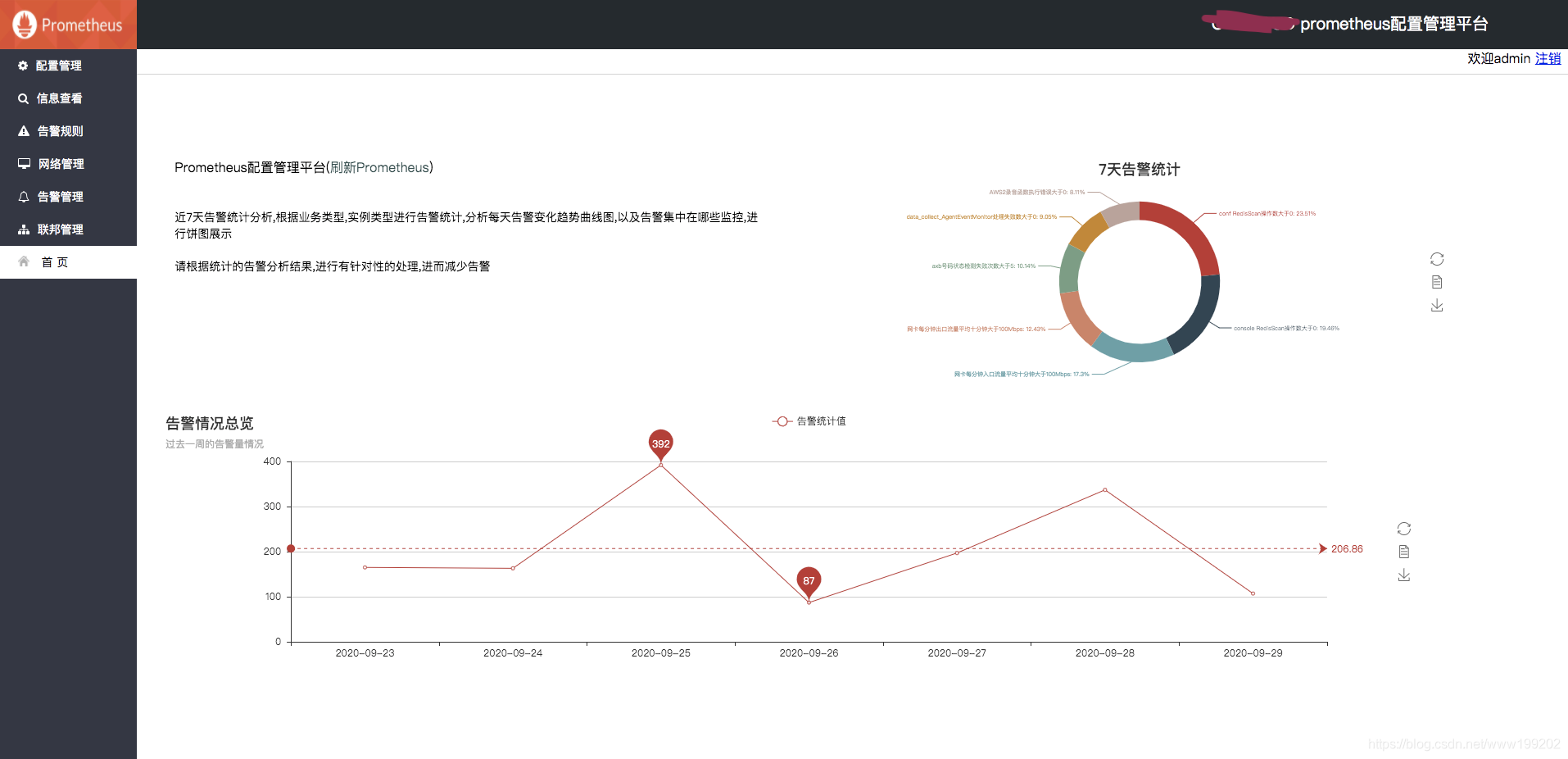Select the dark console RedisScan pie slice
The height and width of the screenshot is (759, 1568).
click(1199, 317)
